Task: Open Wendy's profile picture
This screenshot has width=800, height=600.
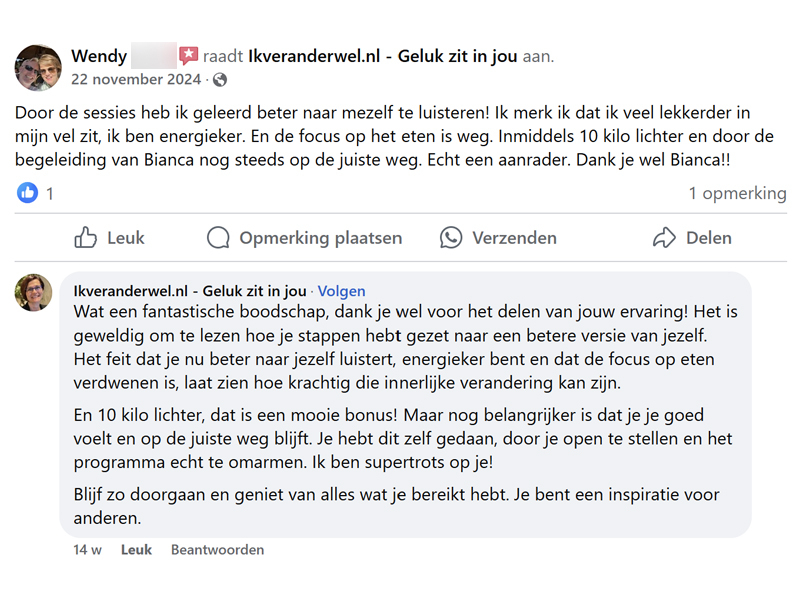Action: point(38,67)
